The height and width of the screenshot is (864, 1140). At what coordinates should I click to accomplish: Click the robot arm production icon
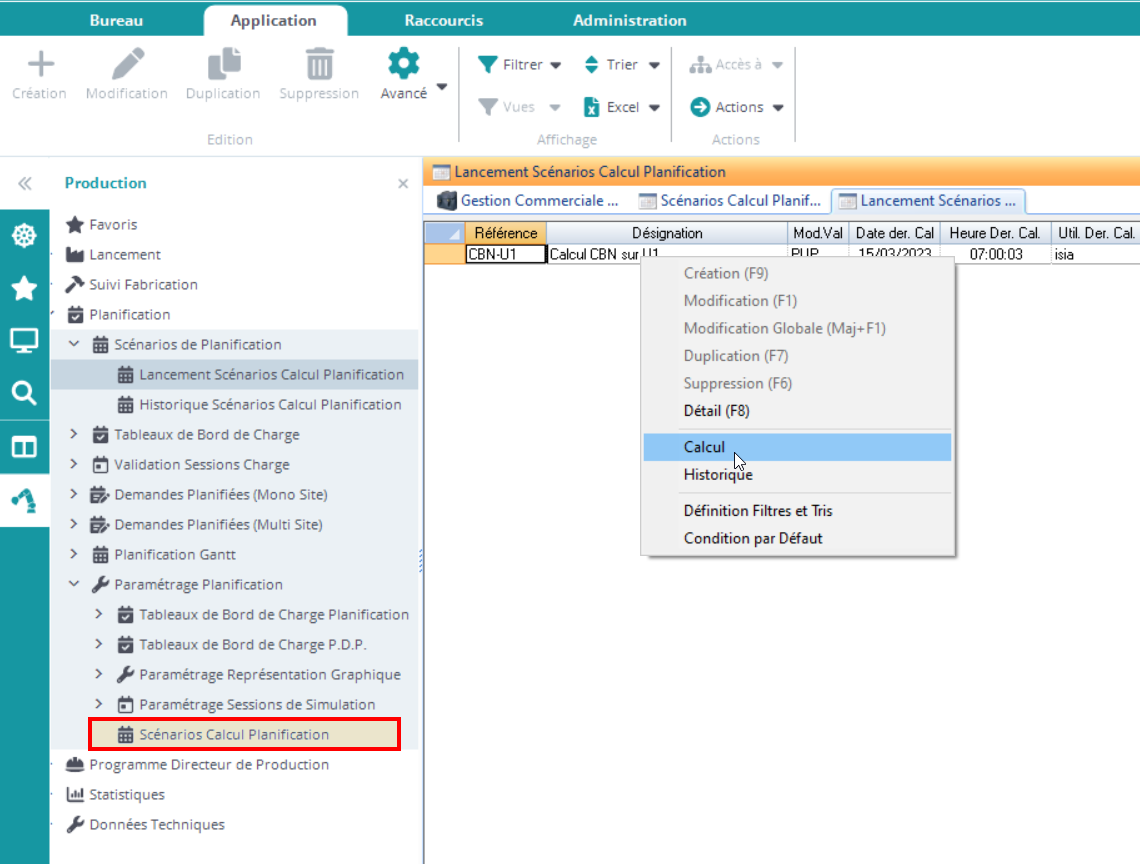point(24,500)
